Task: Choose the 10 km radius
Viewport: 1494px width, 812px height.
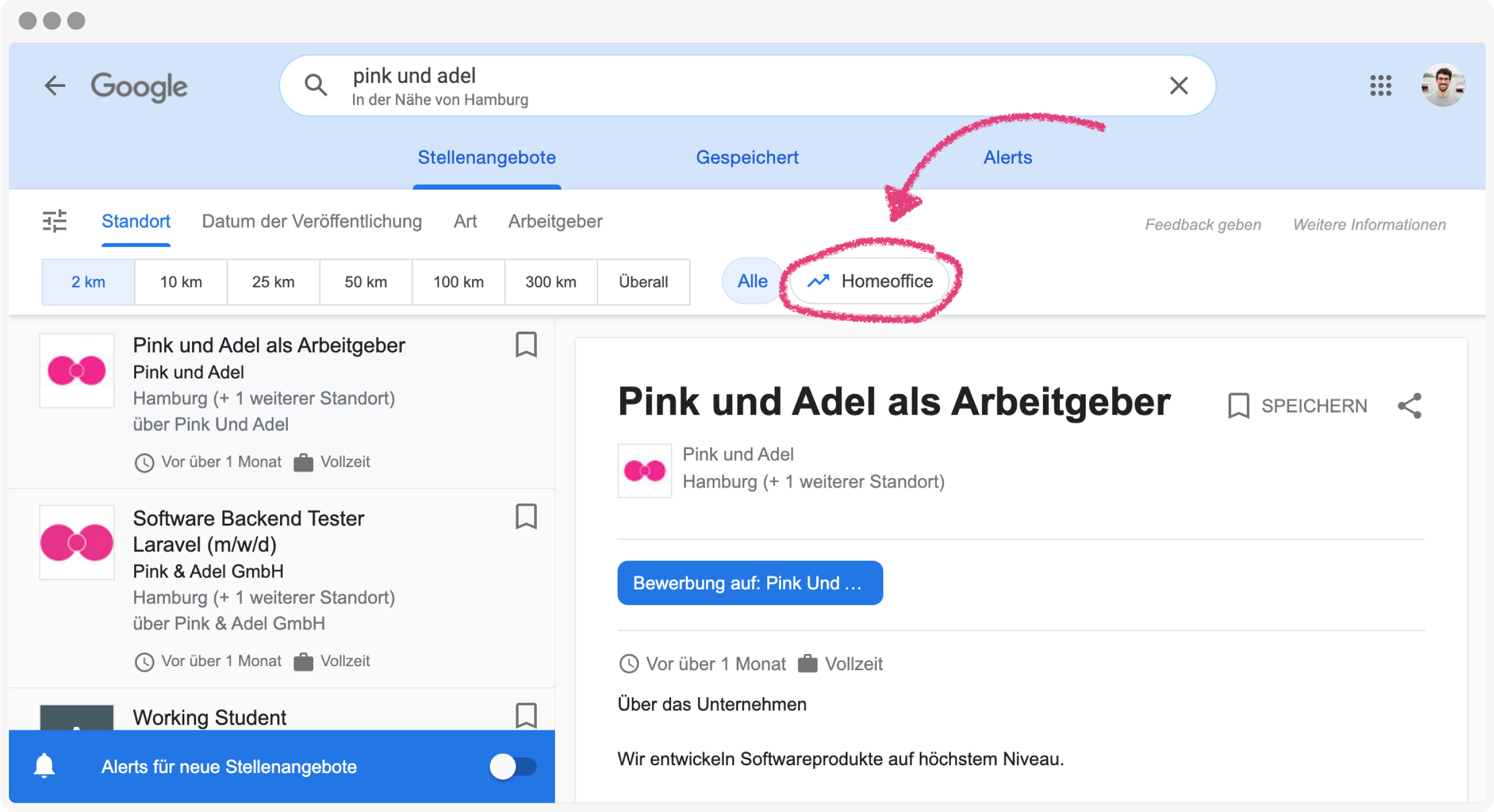Action: point(181,282)
